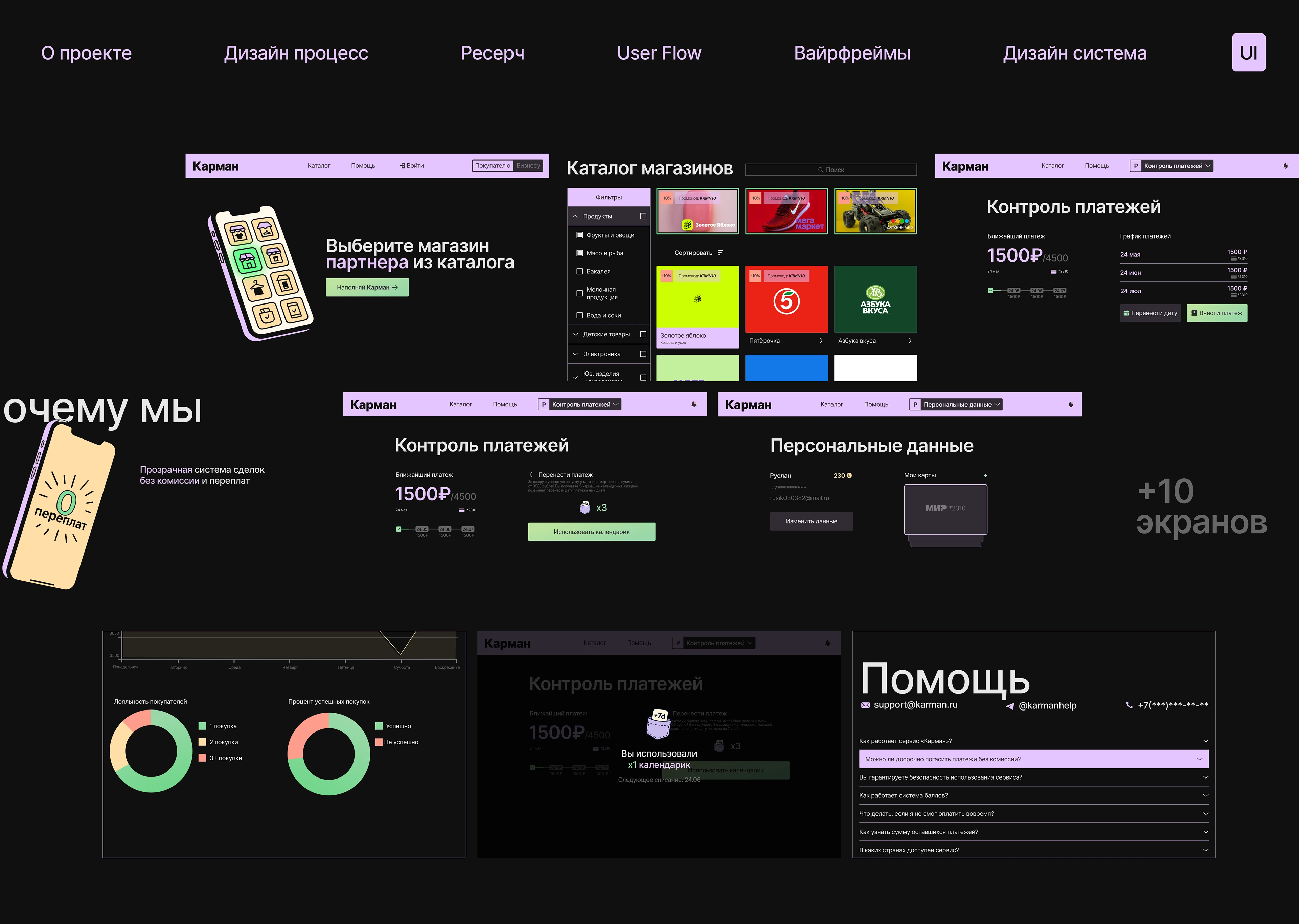Click the calendar icon on Перенести дату button
Viewport: 1299px width, 924px height.
tap(1127, 313)
